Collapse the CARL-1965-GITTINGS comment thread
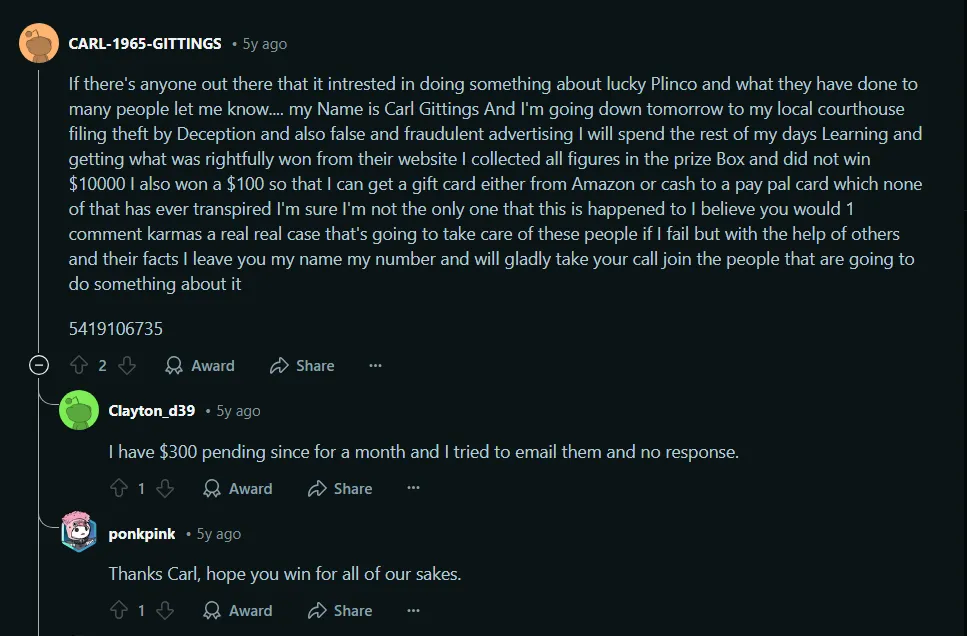The width and height of the screenshot is (967, 636). point(39,365)
